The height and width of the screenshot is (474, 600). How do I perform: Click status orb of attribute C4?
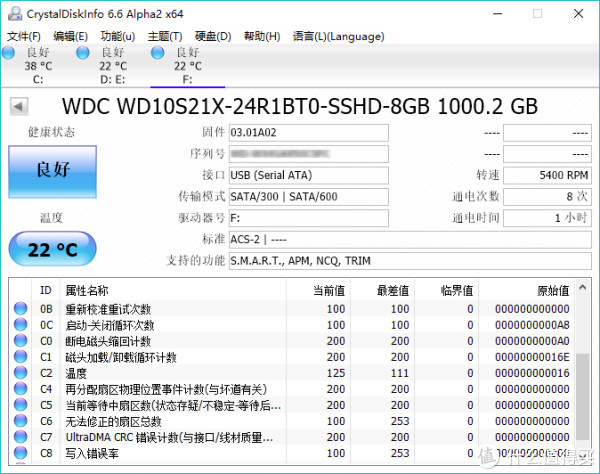tap(20, 389)
